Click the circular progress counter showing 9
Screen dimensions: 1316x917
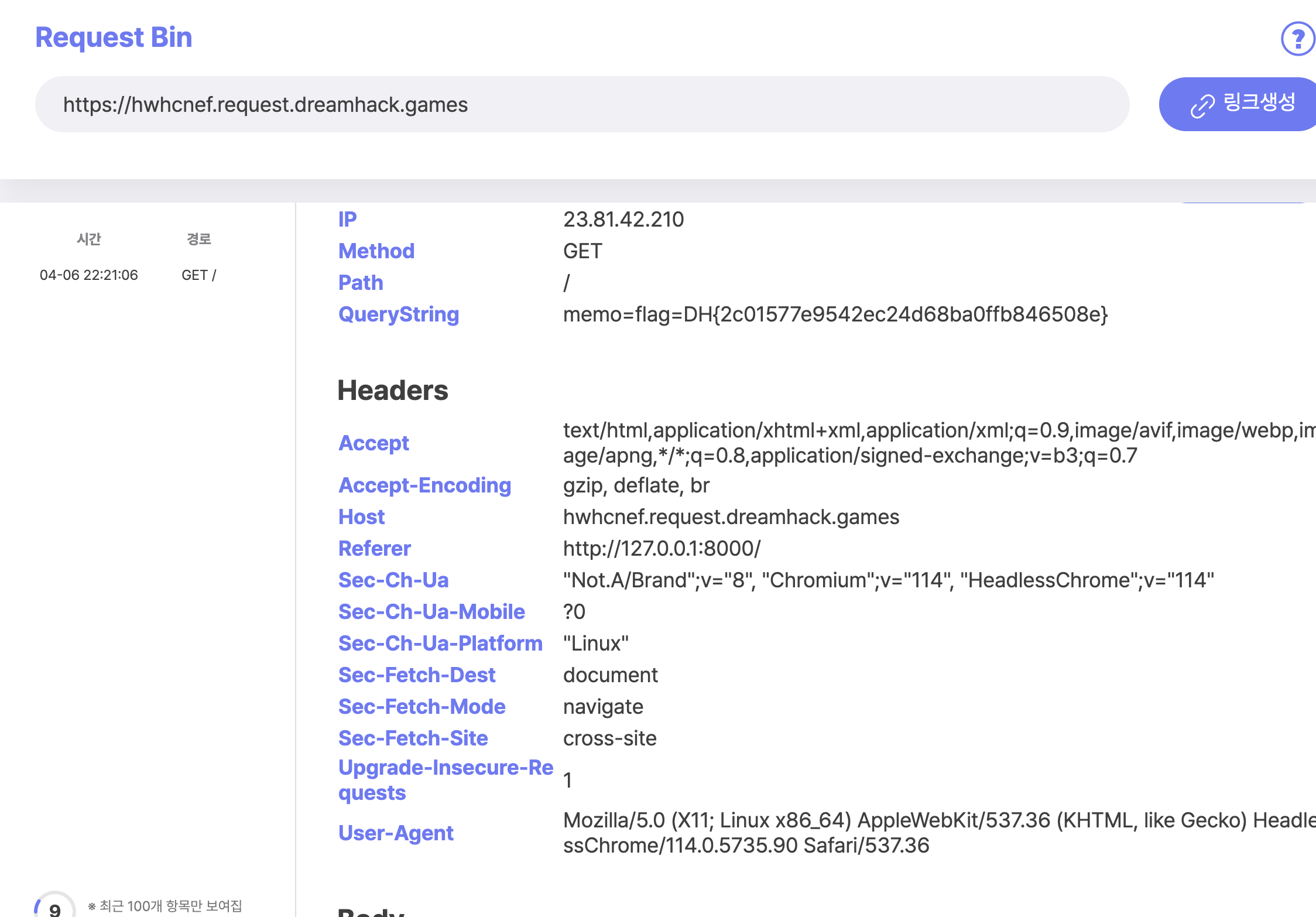point(55,908)
